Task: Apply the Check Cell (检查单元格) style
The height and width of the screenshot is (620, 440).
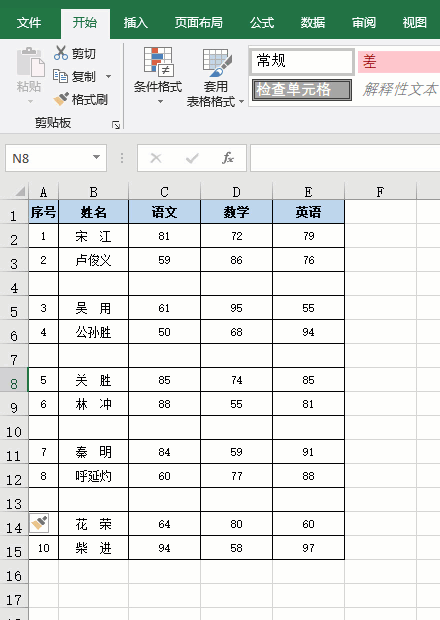Action: click(x=302, y=90)
